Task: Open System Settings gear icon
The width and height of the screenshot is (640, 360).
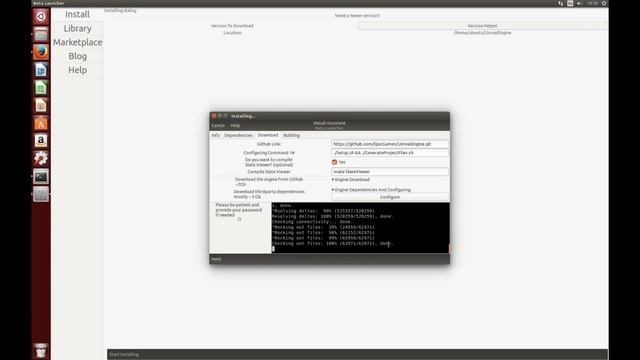Action: 41,158
